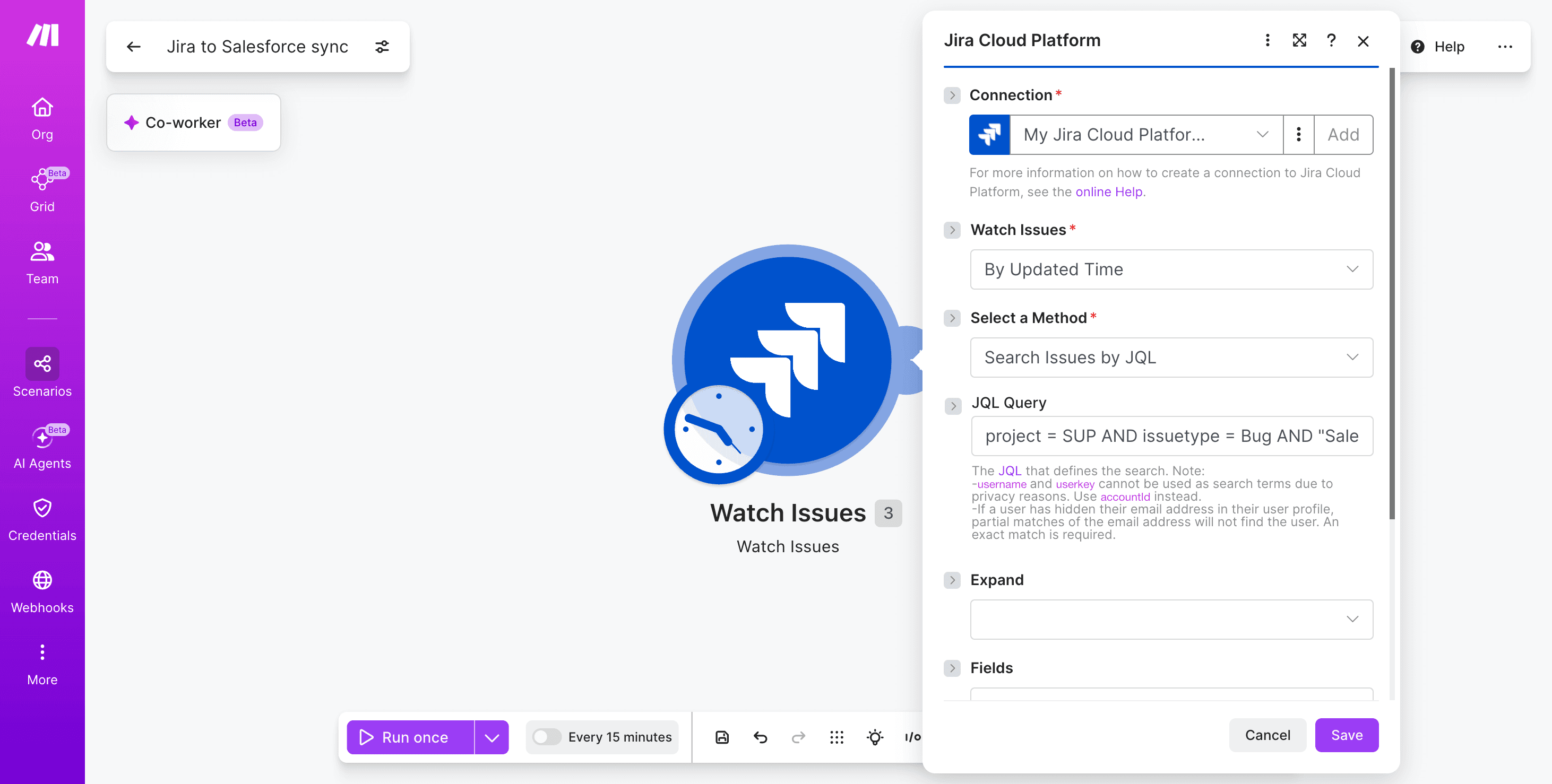Open the My Jira Cloud Platform connection dropdown
The height and width of the screenshot is (784, 1552).
tap(1146, 134)
